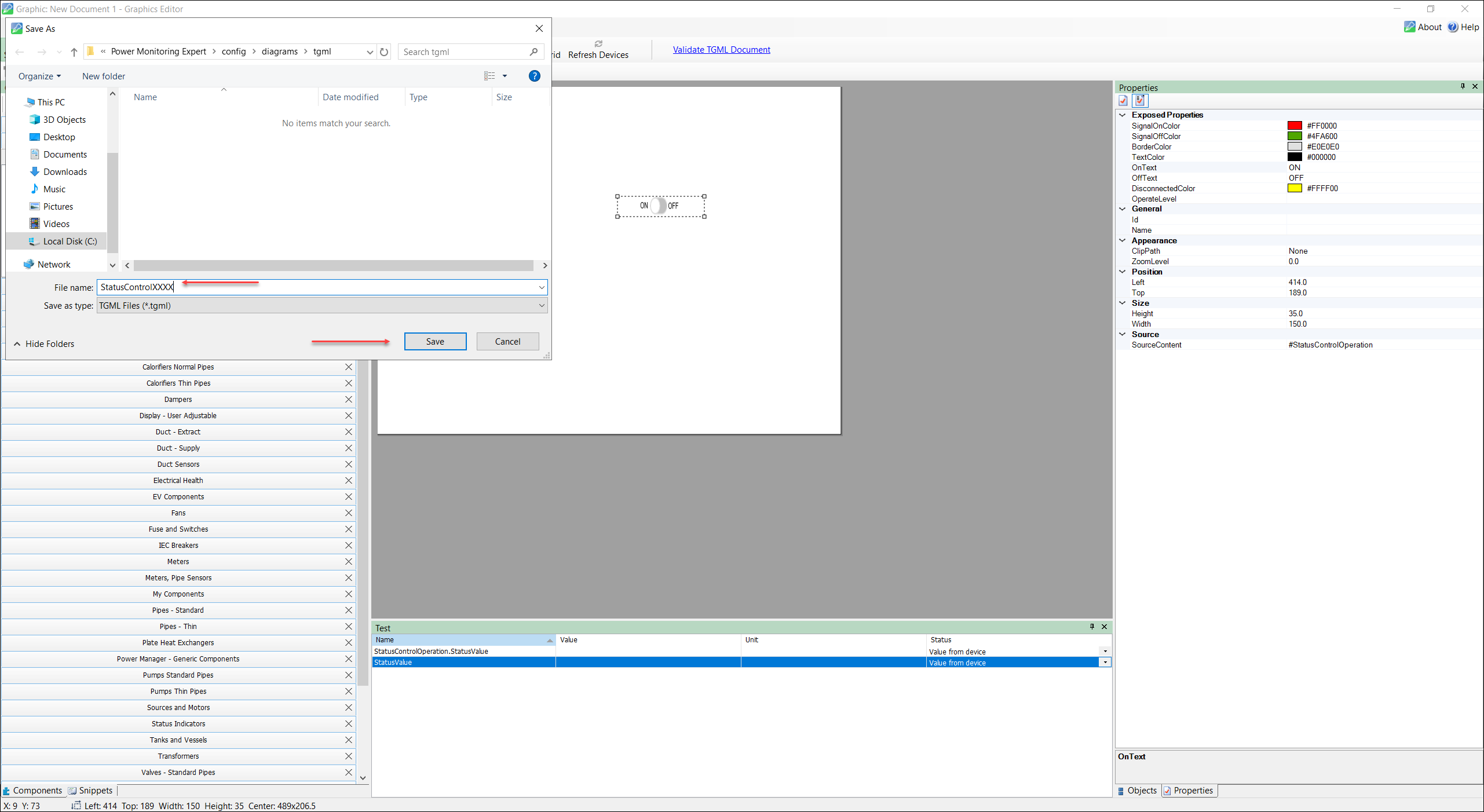Open Status dropdown for StatusValue row

pos(1105,663)
